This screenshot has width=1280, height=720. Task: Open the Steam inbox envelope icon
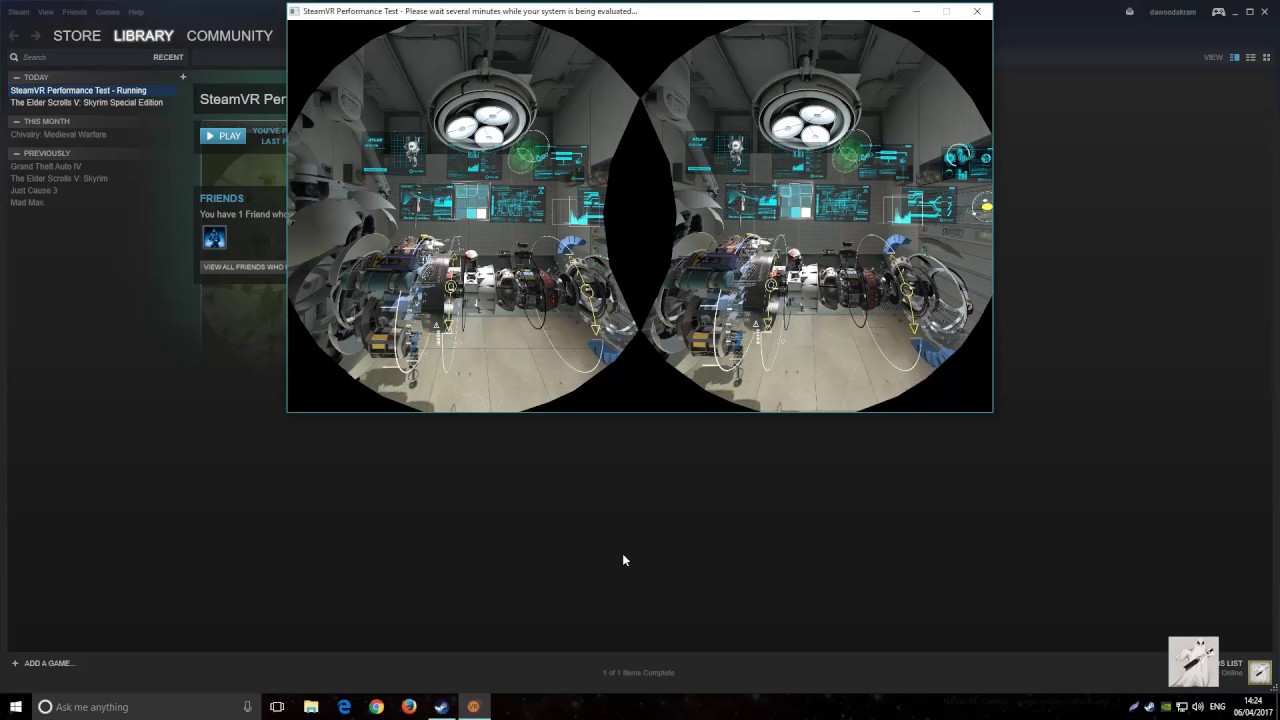pos(1130,12)
